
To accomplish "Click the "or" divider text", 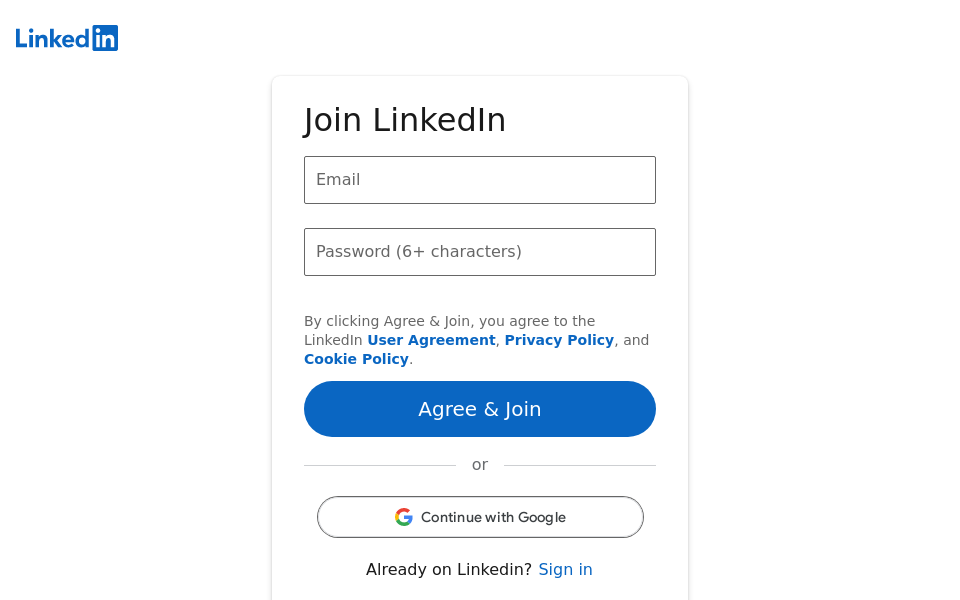I will point(480,465).
